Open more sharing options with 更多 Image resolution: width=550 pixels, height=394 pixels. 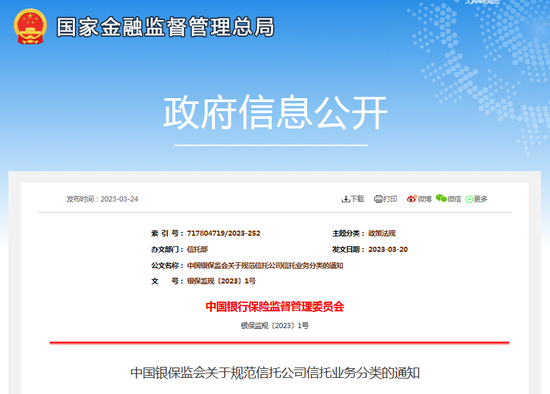pos(476,199)
